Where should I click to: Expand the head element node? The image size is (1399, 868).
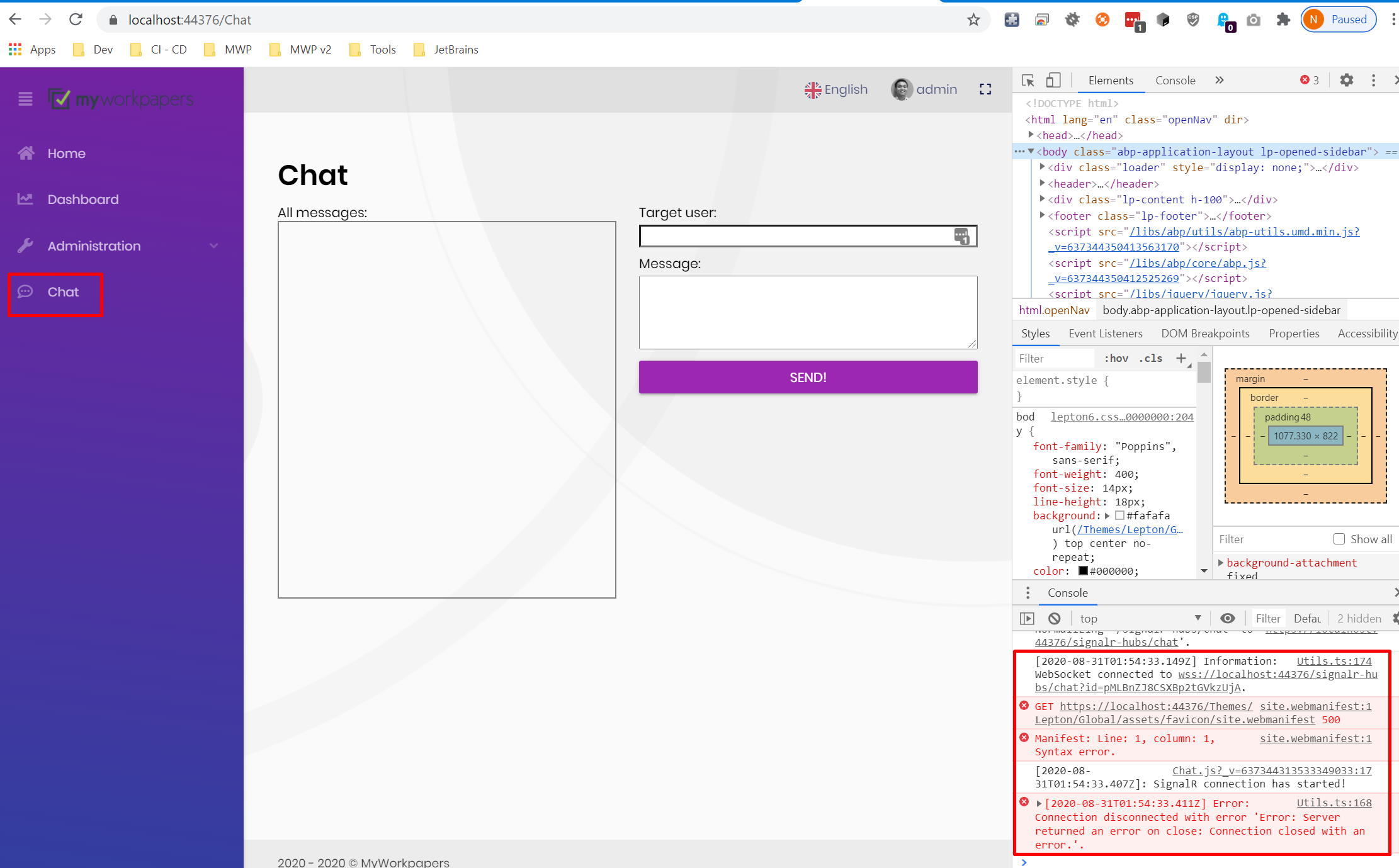1031,135
